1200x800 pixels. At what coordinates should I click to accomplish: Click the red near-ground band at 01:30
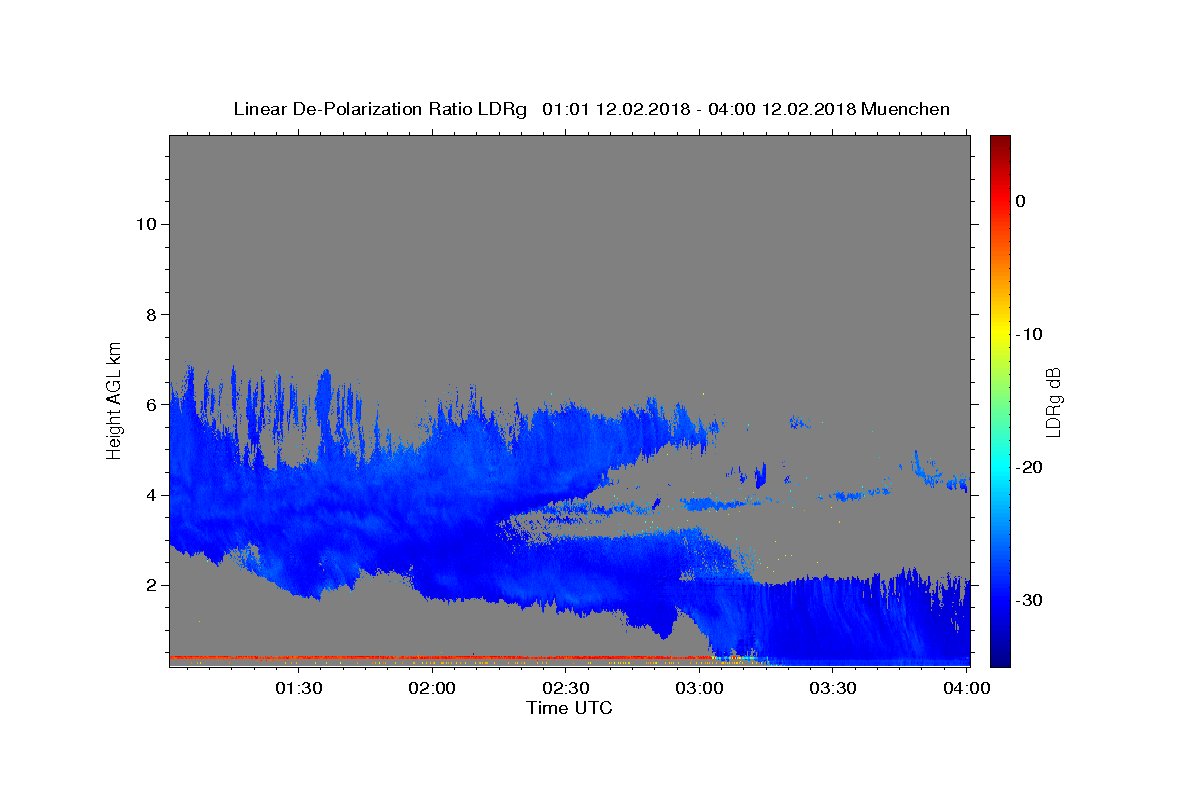click(x=299, y=658)
